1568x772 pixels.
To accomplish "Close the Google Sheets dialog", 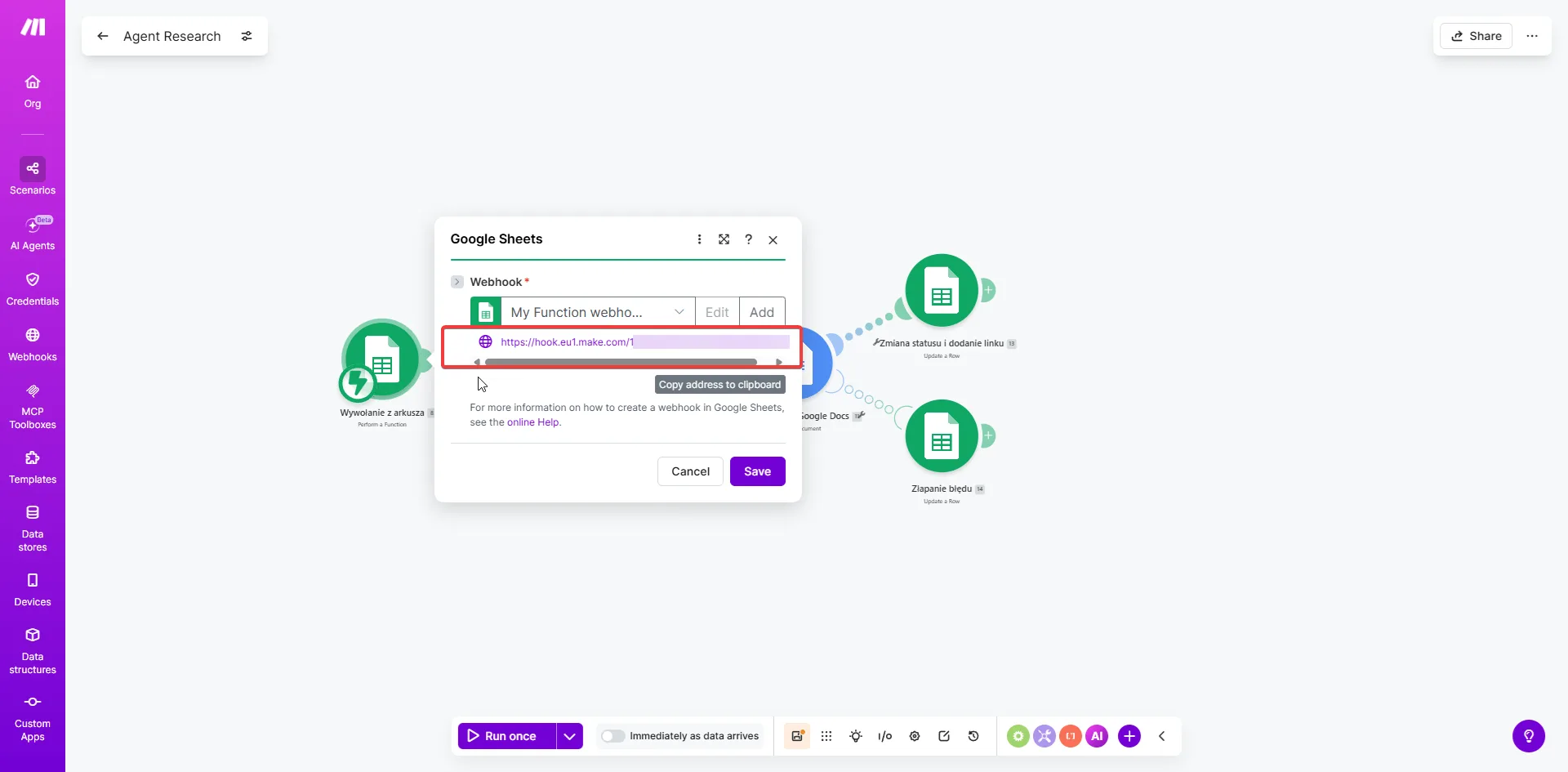I will coord(773,239).
